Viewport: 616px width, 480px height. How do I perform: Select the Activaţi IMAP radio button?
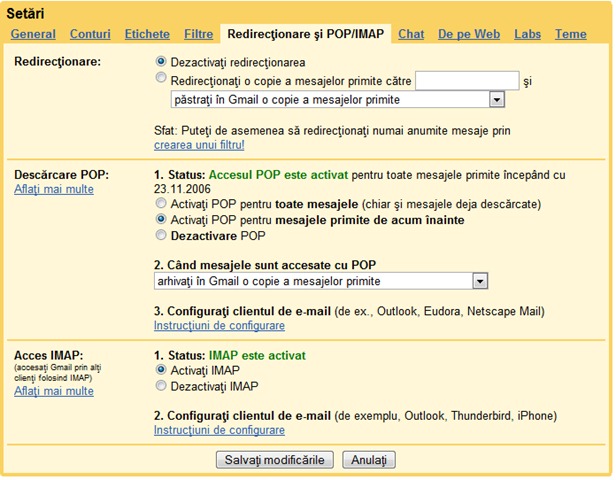161,370
